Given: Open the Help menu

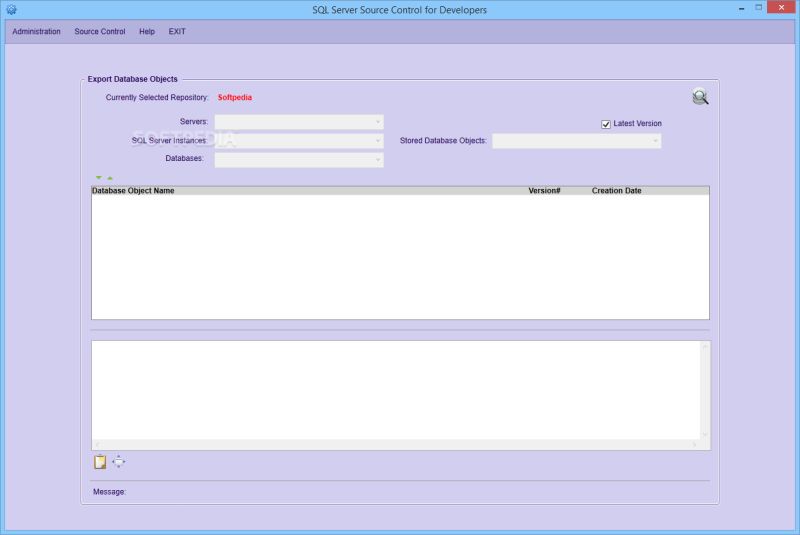Looking at the screenshot, I should [x=147, y=32].
